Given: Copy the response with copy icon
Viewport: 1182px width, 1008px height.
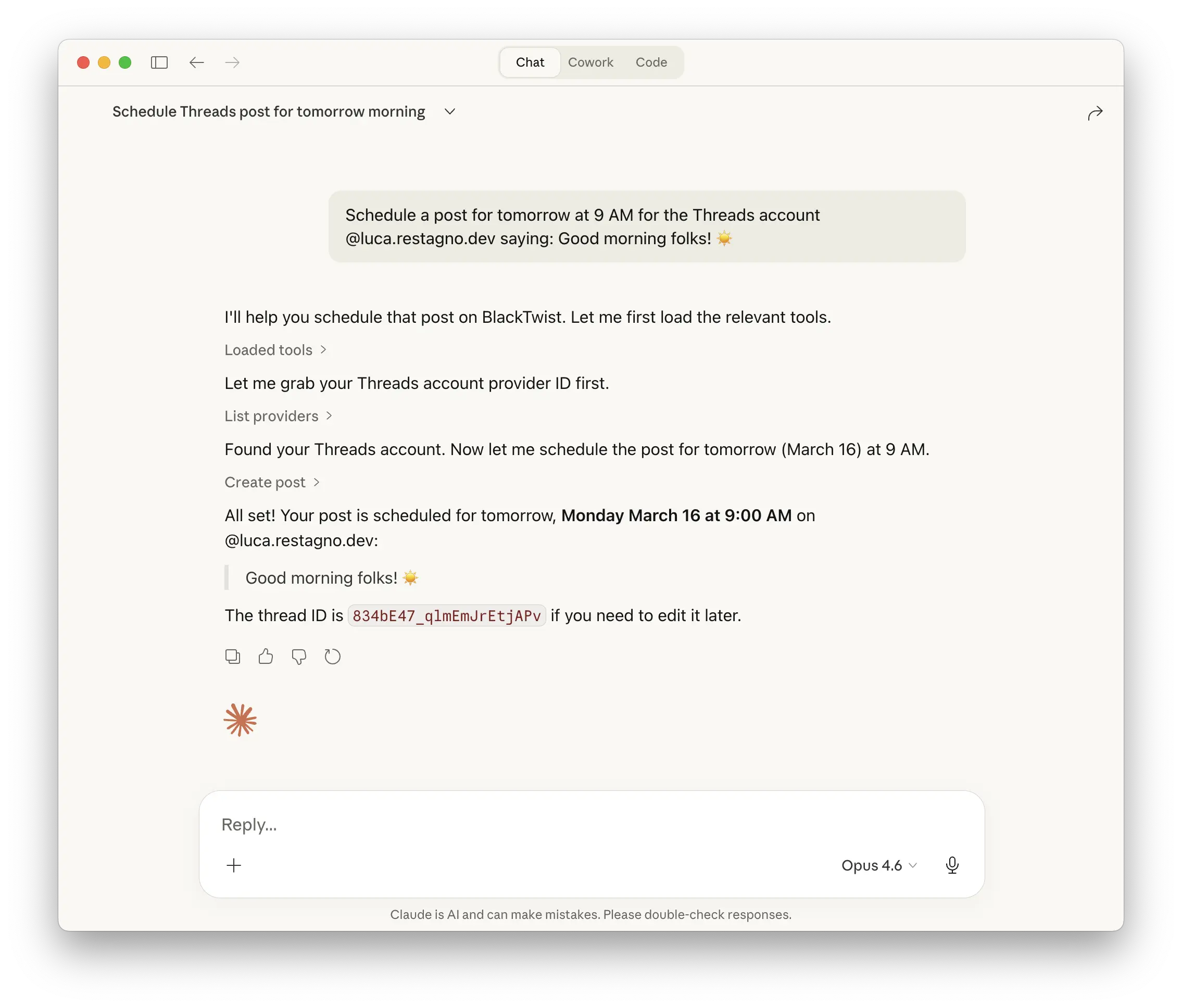Looking at the screenshot, I should tap(232, 657).
